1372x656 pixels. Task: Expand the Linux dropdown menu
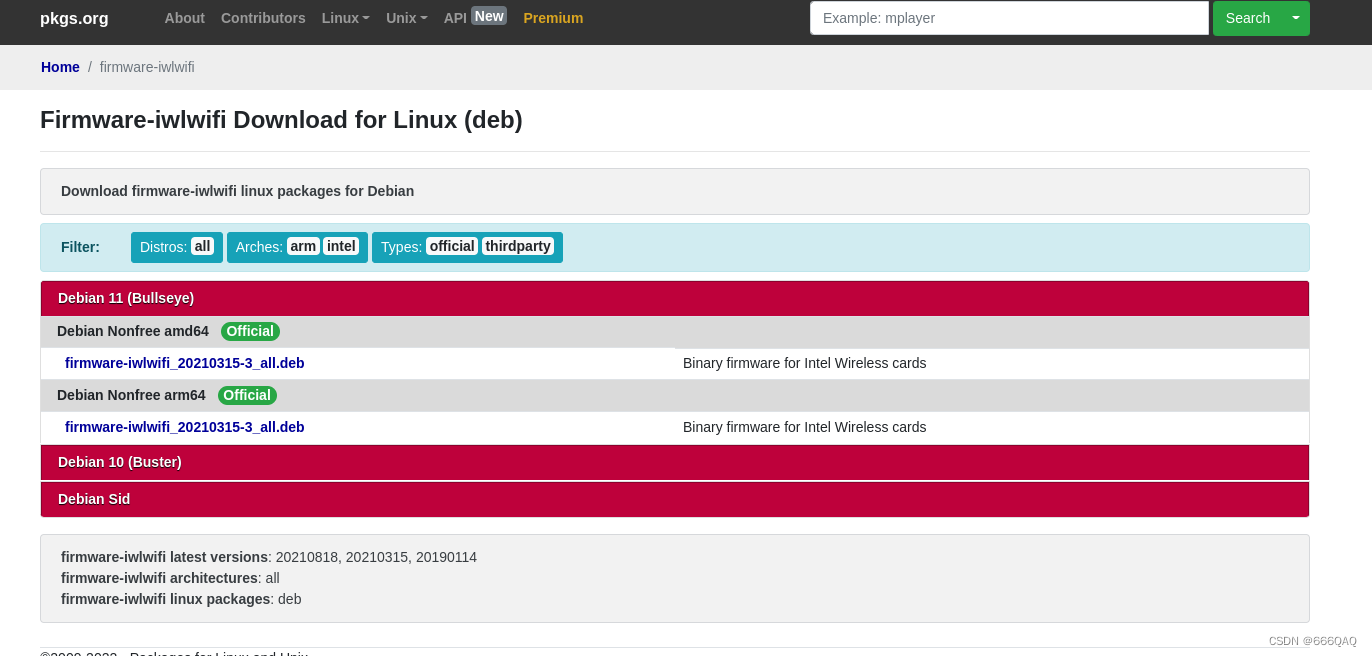[x=345, y=18]
